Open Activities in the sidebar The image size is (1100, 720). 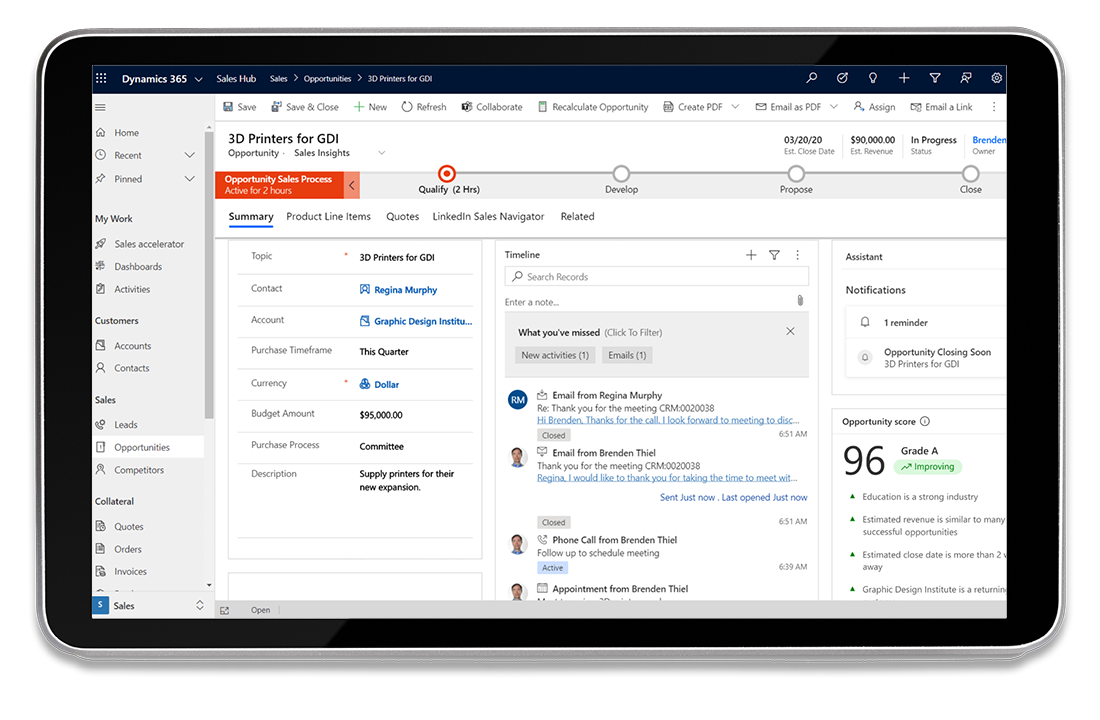tap(132, 289)
